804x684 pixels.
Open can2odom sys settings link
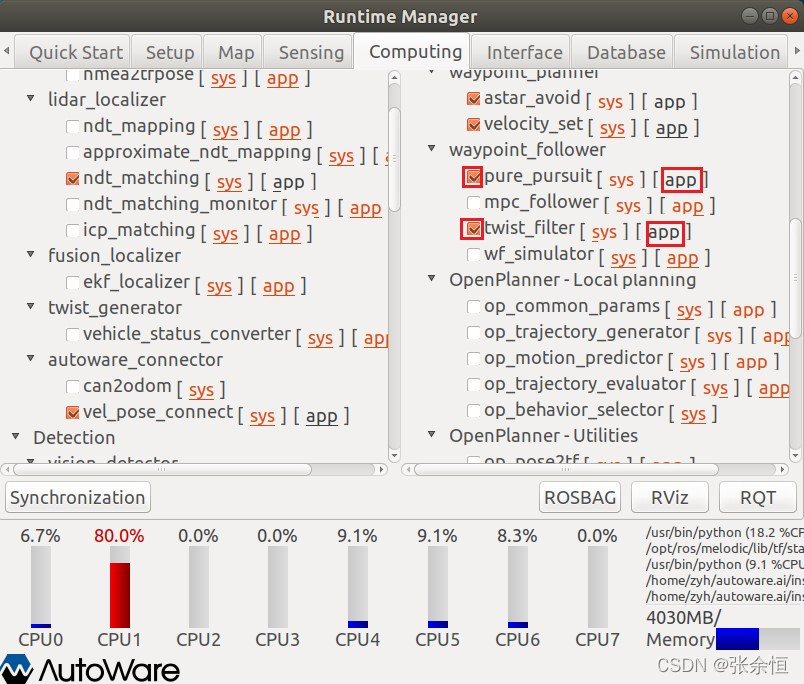point(202,391)
